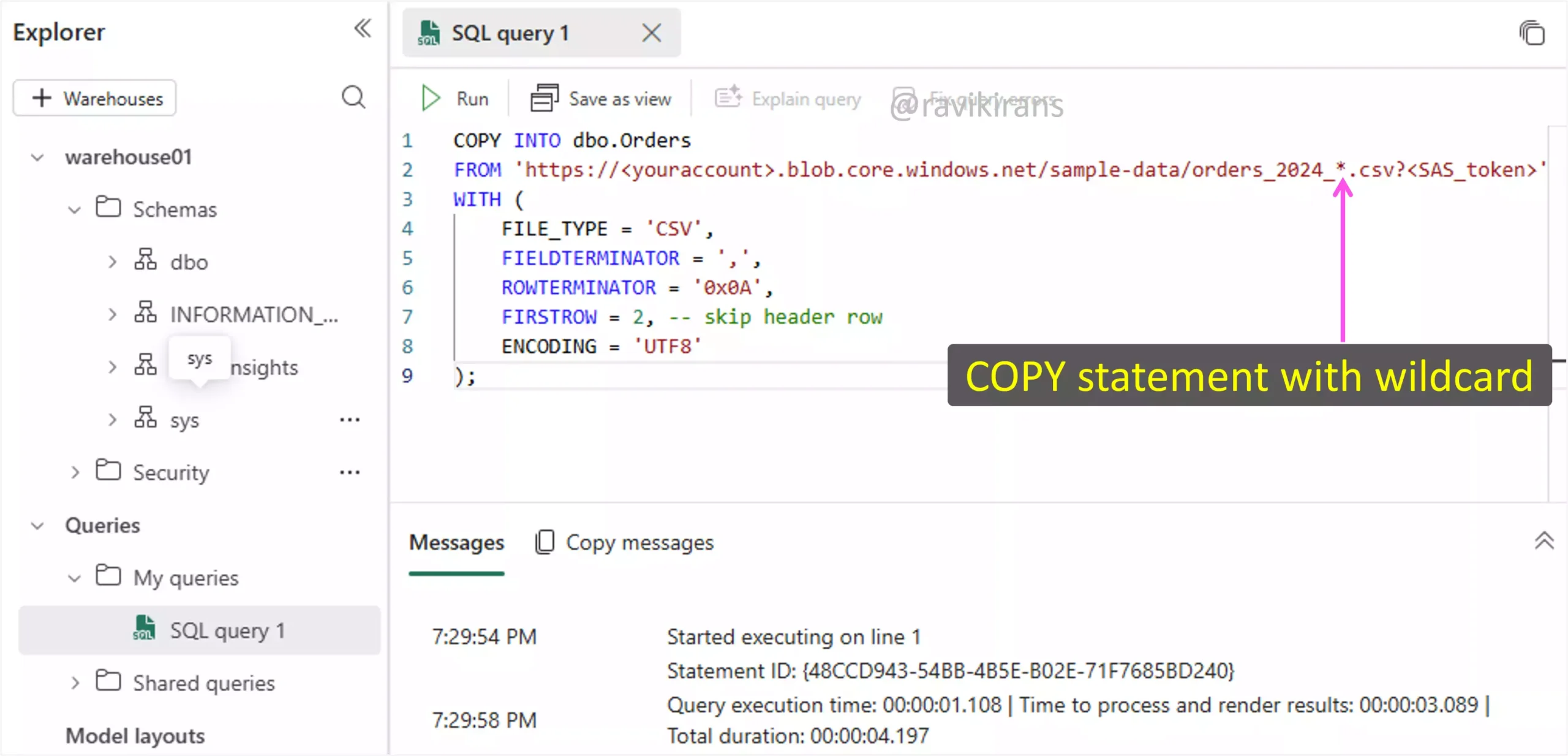Run the SQL query
Screen dimensions: 1568x756
point(456,99)
